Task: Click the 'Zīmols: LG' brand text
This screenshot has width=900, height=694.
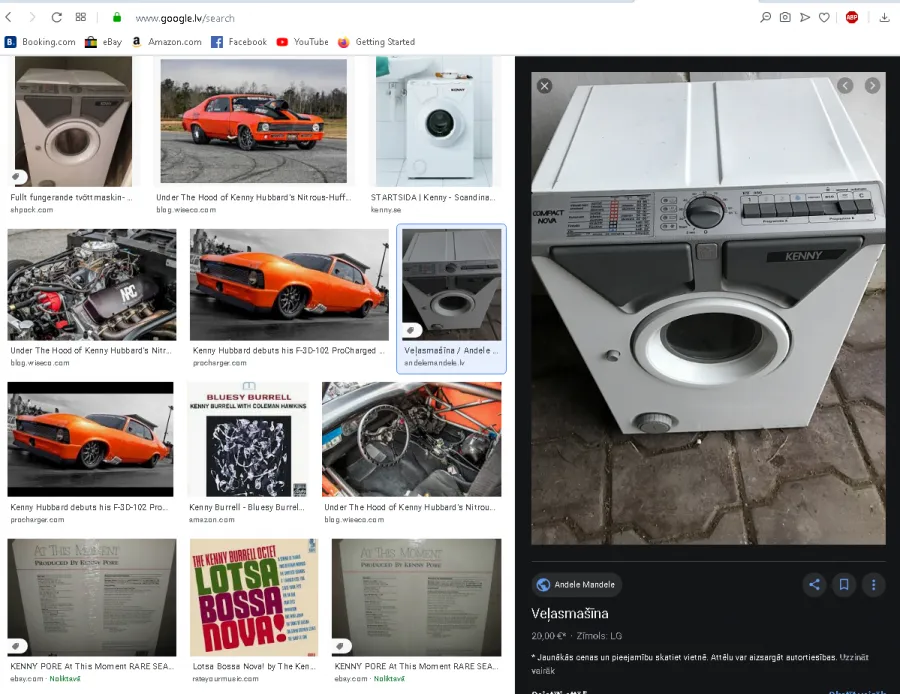Action: coord(599,636)
